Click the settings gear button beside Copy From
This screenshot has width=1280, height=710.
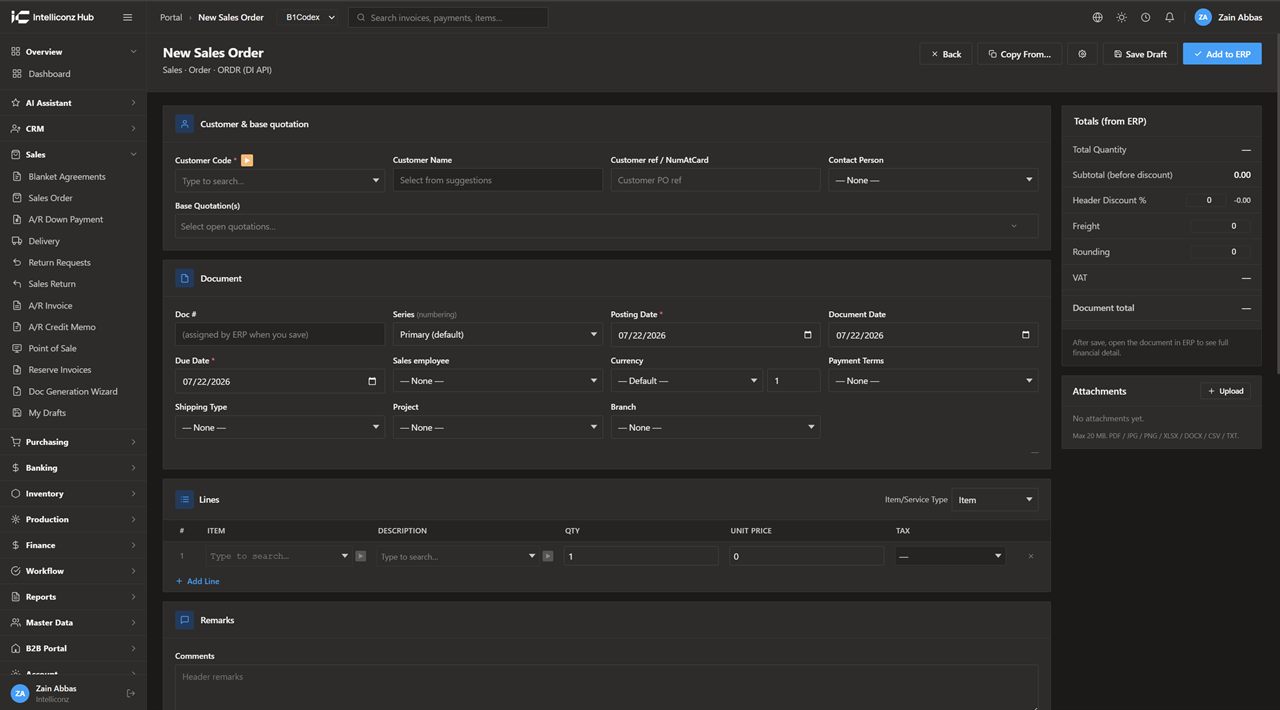(1082, 54)
